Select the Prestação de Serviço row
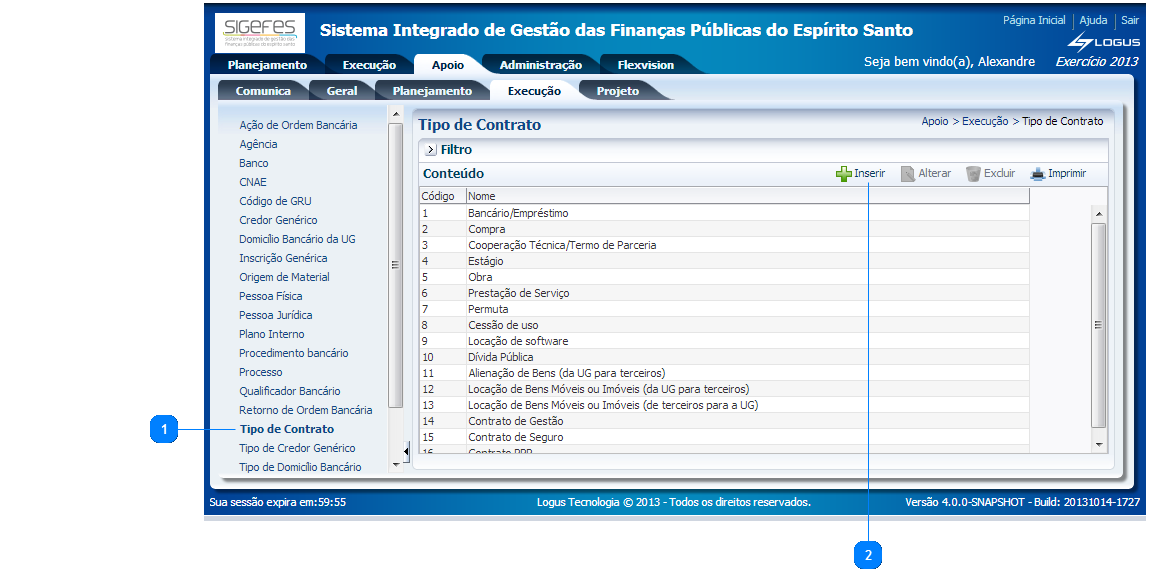 518,293
